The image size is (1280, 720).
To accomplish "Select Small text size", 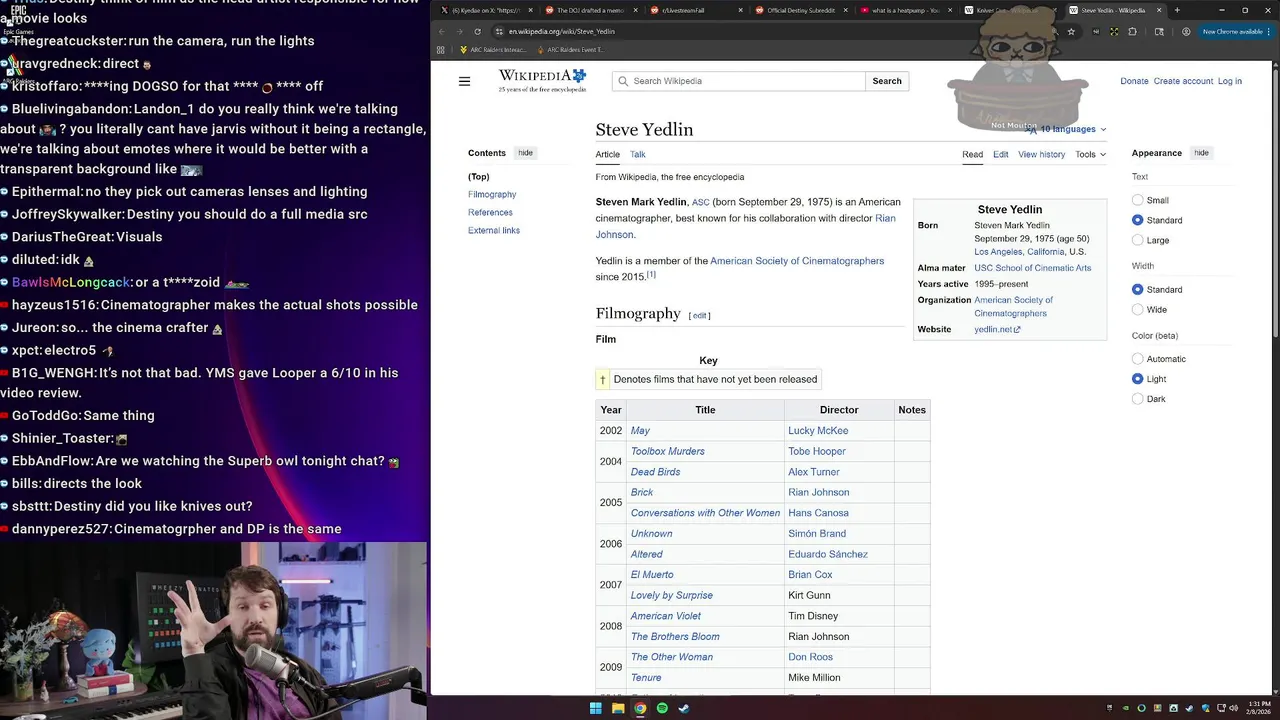I will pyautogui.click(x=1137, y=200).
